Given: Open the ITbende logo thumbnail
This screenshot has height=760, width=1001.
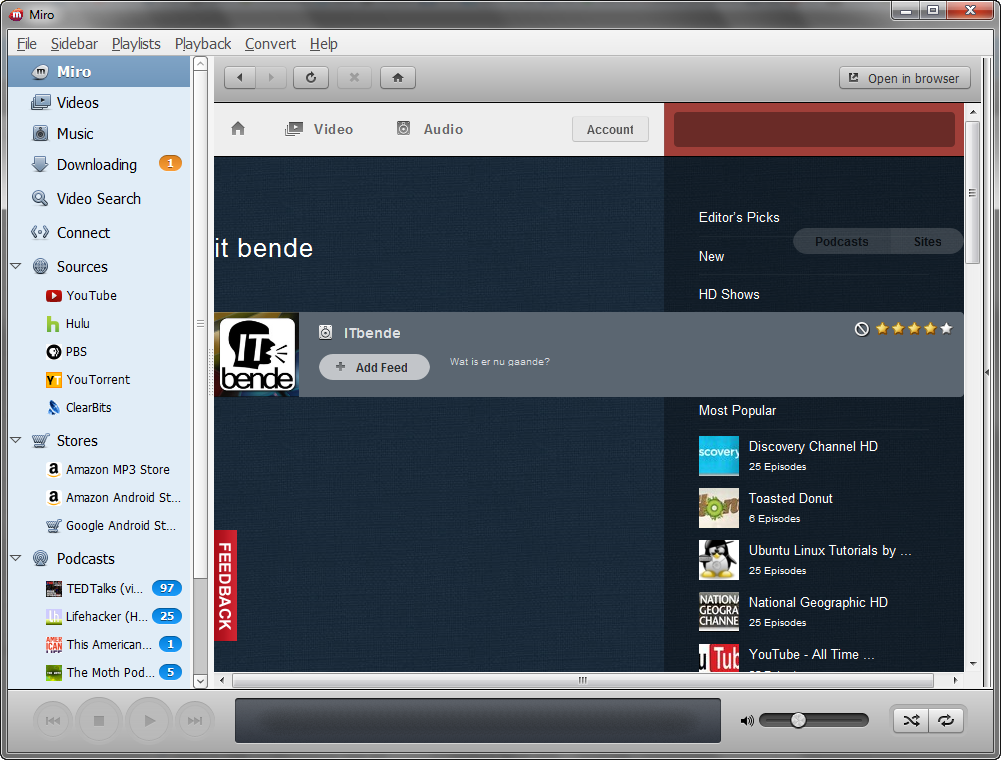Looking at the screenshot, I should 257,354.
